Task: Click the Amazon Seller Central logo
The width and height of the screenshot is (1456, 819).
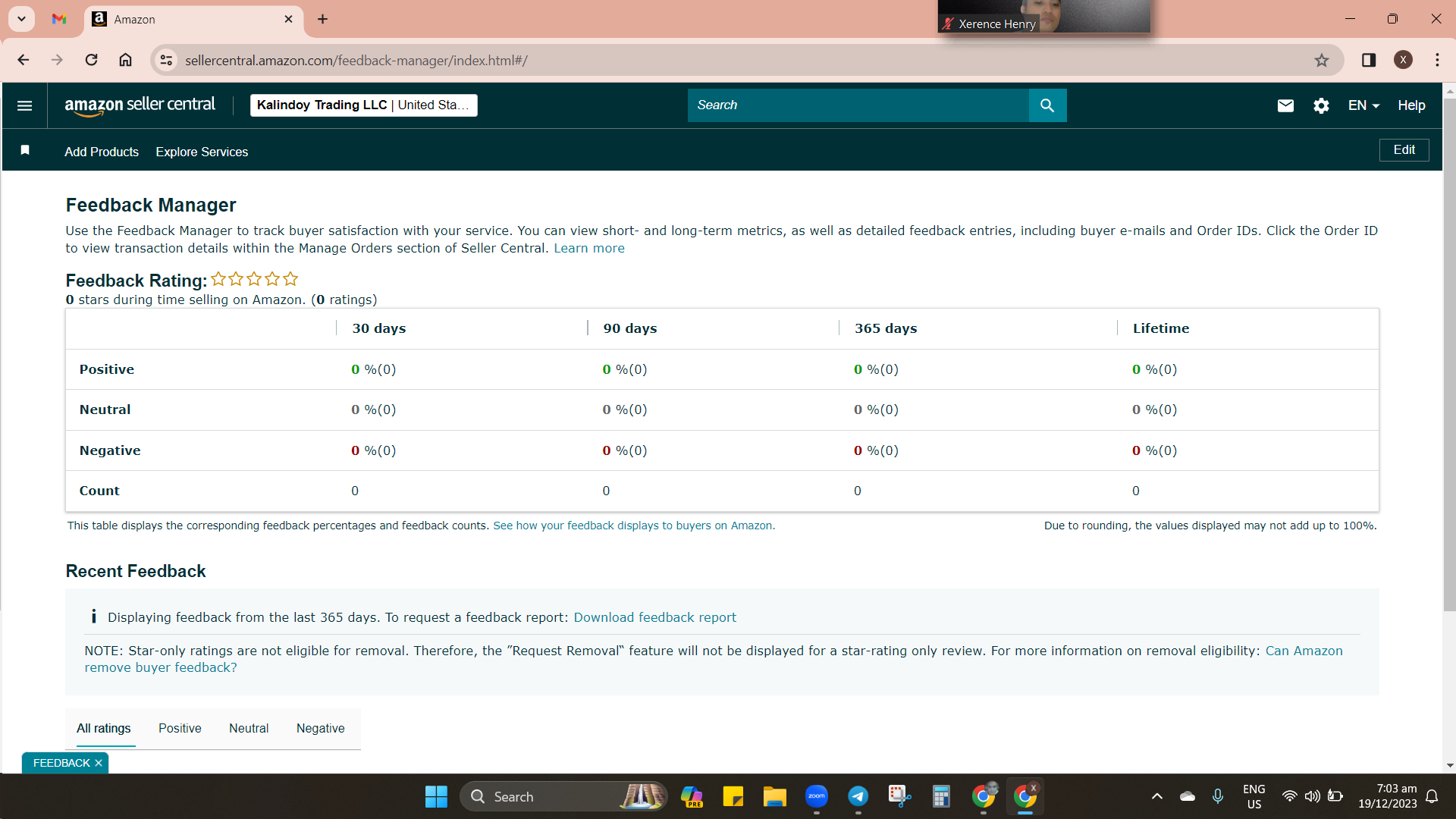Action: (140, 105)
